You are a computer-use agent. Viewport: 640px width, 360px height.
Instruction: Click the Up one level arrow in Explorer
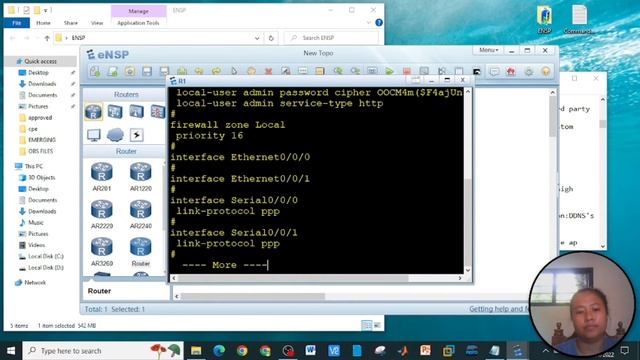[x=47, y=38]
